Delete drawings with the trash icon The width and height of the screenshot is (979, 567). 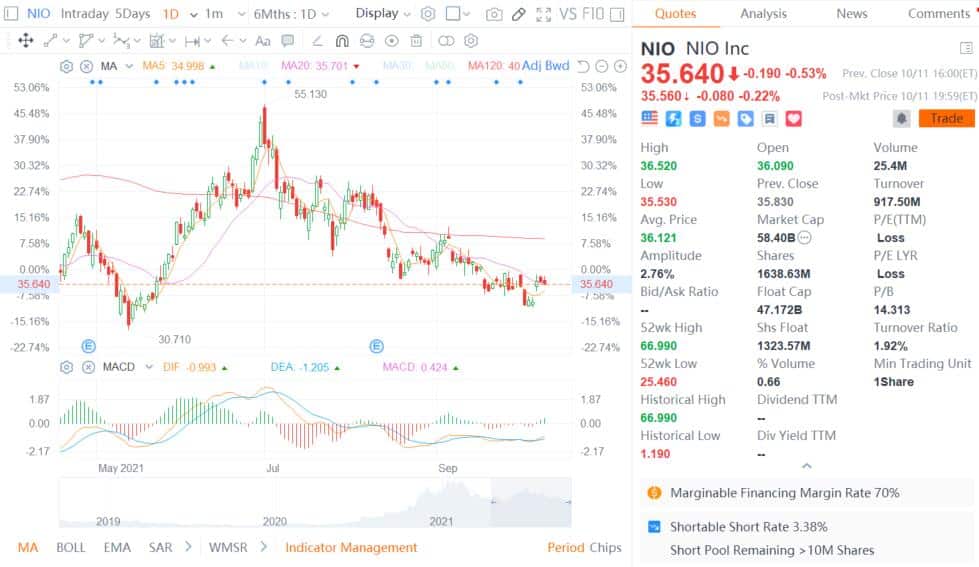[416, 41]
